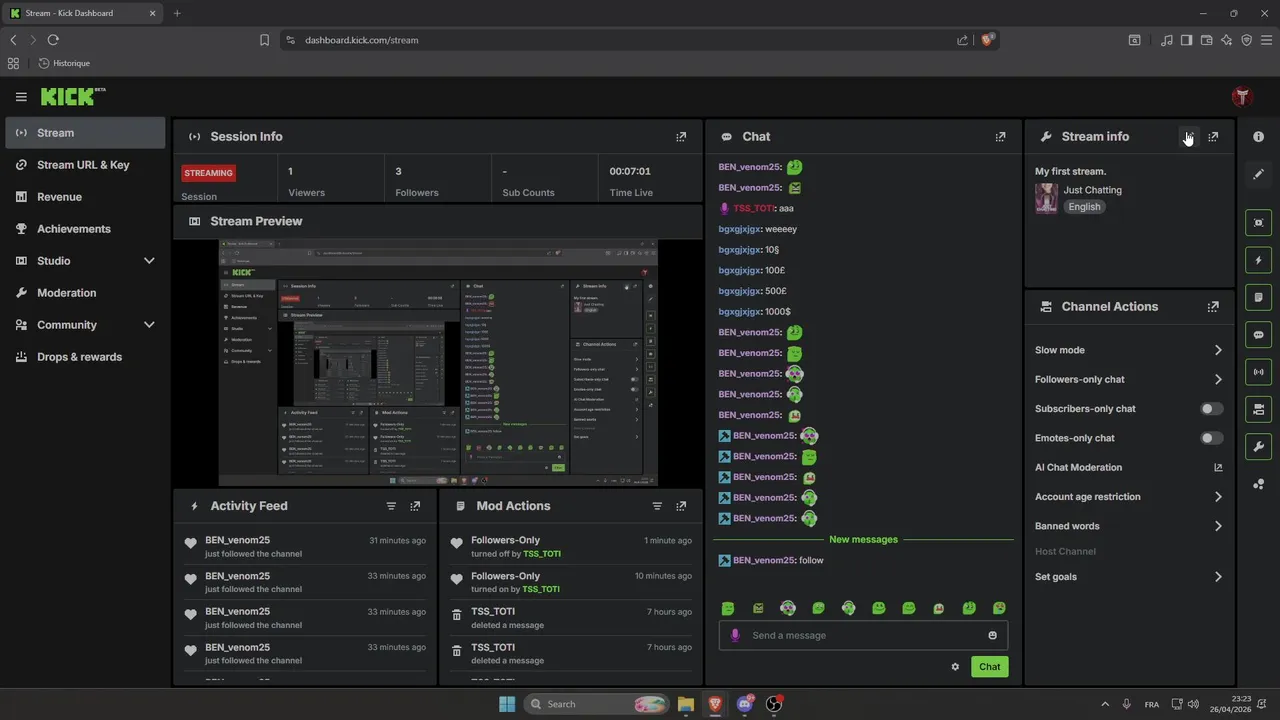
Task: Open the Achievements page
Action: point(85,229)
